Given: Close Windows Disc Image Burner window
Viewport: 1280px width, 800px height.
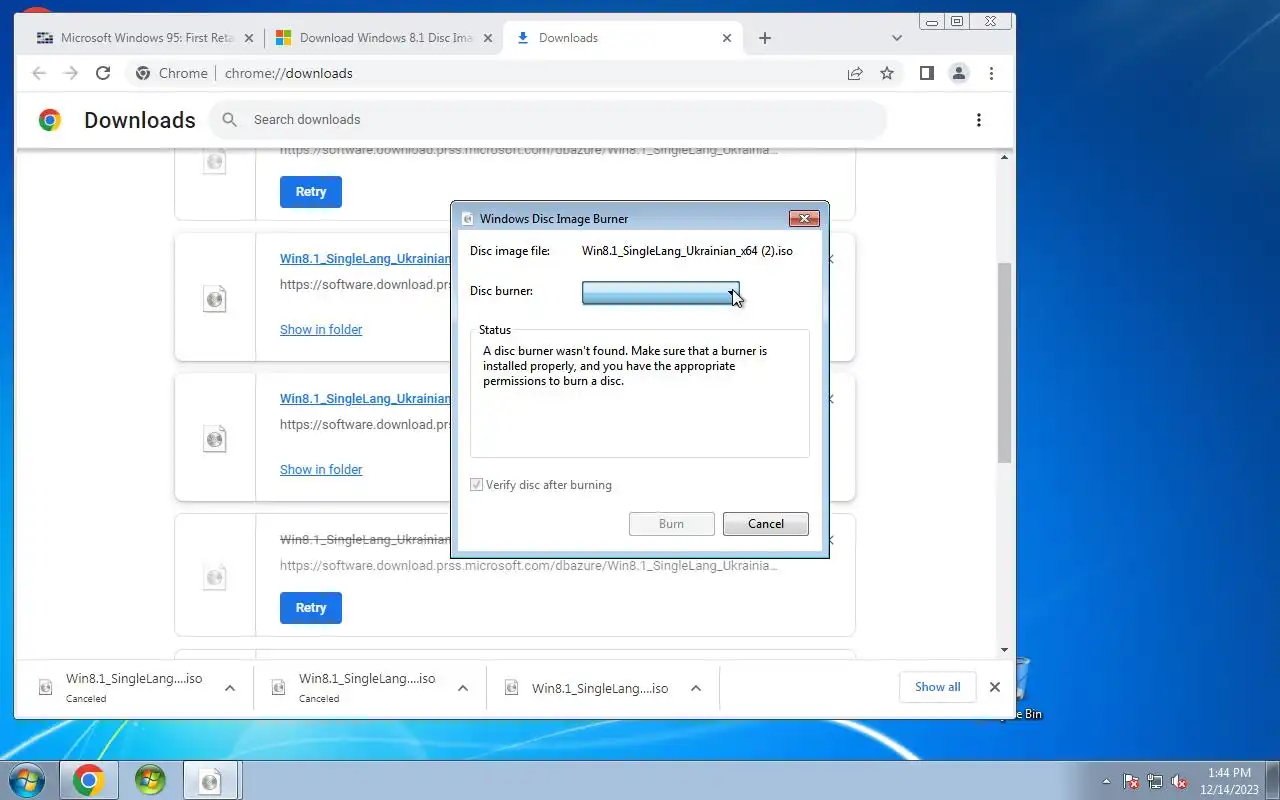Looking at the screenshot, I should 804,218.
